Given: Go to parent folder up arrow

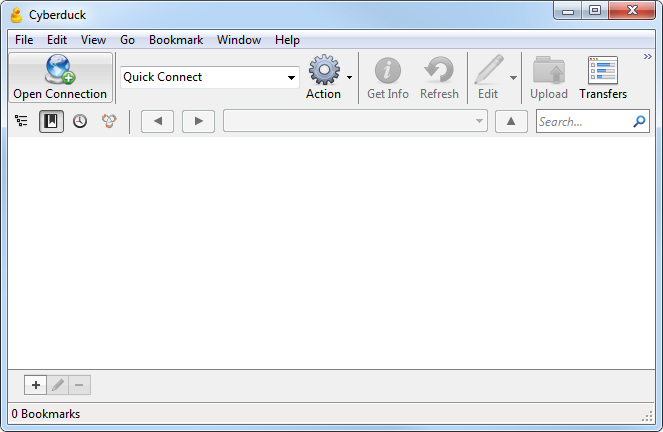Looking at the screenshot, I should (x=511, y=121).
